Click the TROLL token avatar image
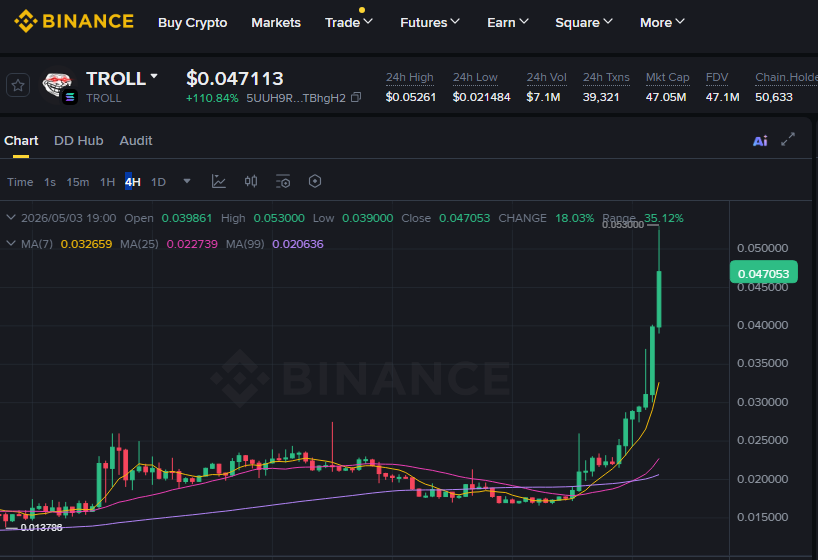Image resolution: width=818 pixels, height=560 pixels. click(57, 85)
